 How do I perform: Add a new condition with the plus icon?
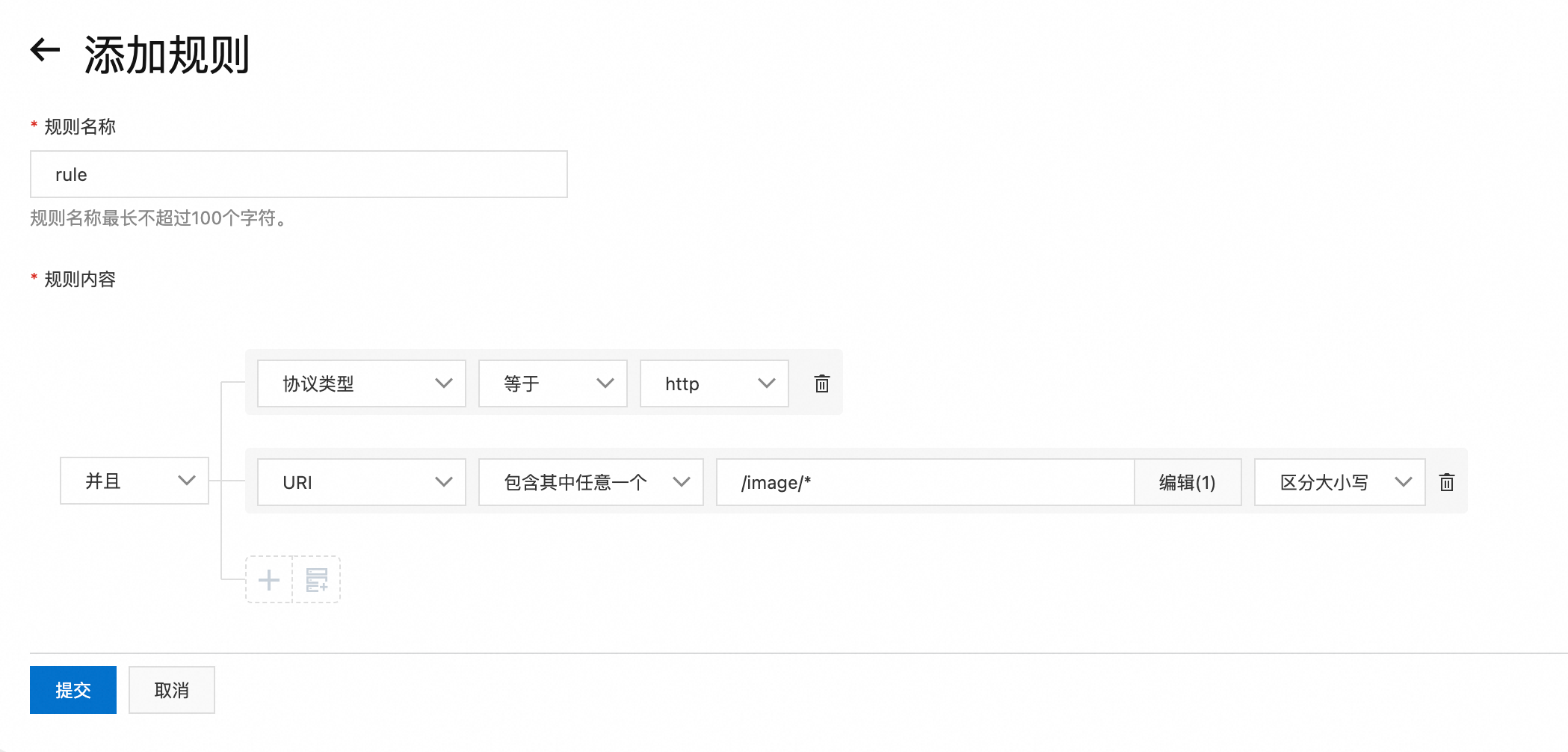point(269,579)
